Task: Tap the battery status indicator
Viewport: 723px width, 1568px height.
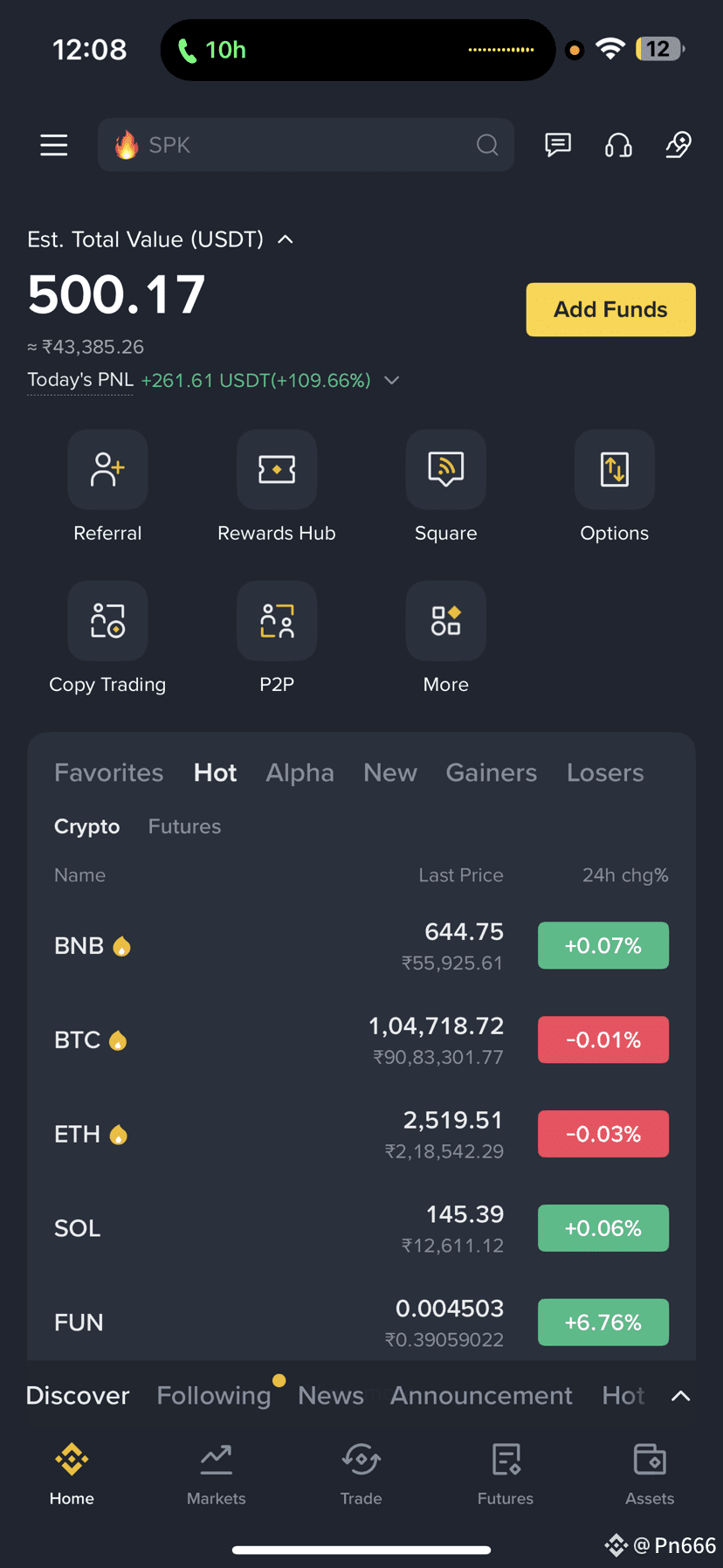Action: pos(660,49)
